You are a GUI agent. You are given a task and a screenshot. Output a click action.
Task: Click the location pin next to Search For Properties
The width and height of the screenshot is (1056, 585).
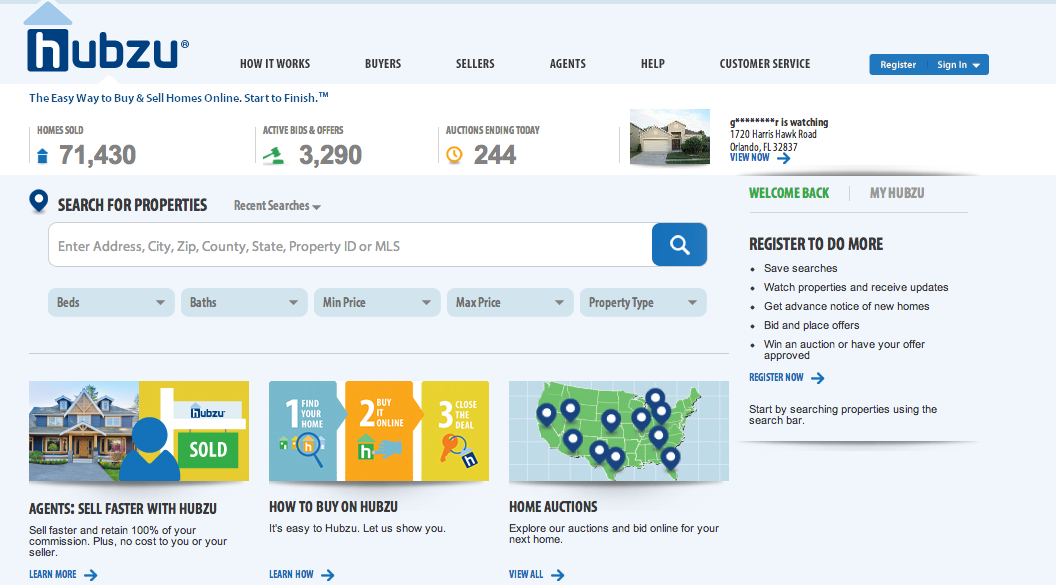(38, 200)
